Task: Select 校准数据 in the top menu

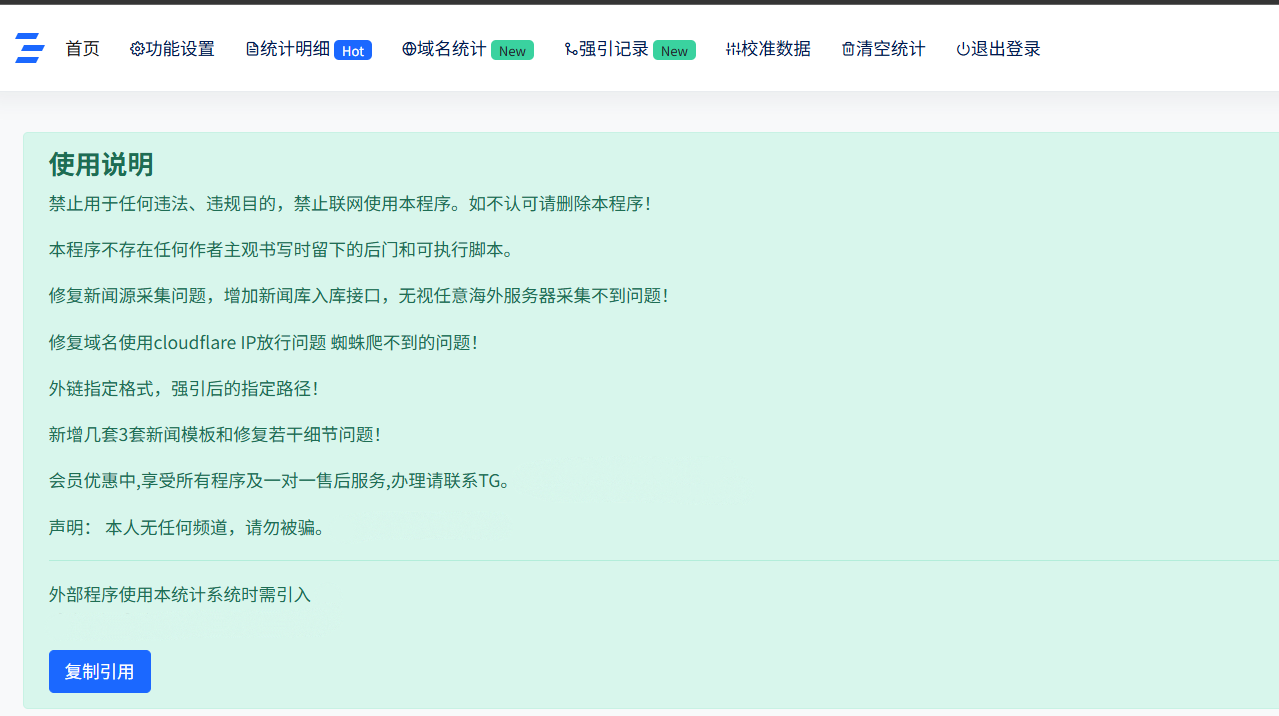Action: click(776, 49)
